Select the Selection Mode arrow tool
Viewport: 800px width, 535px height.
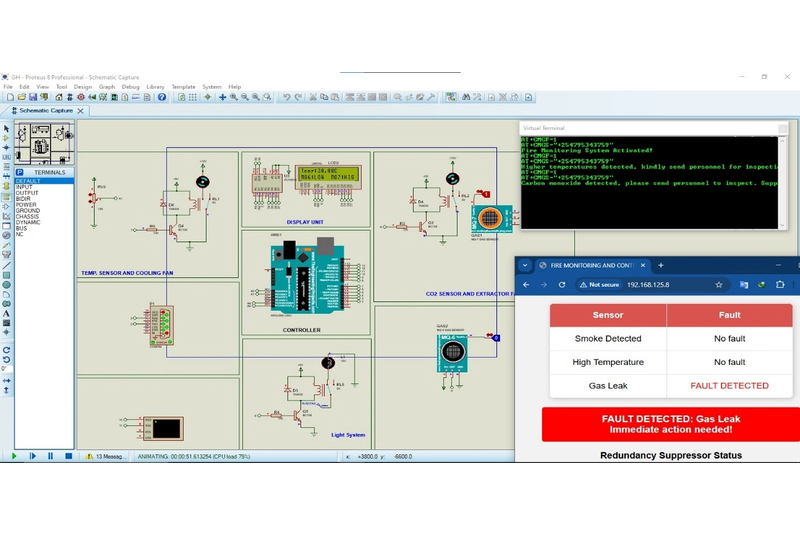[6, 129]
